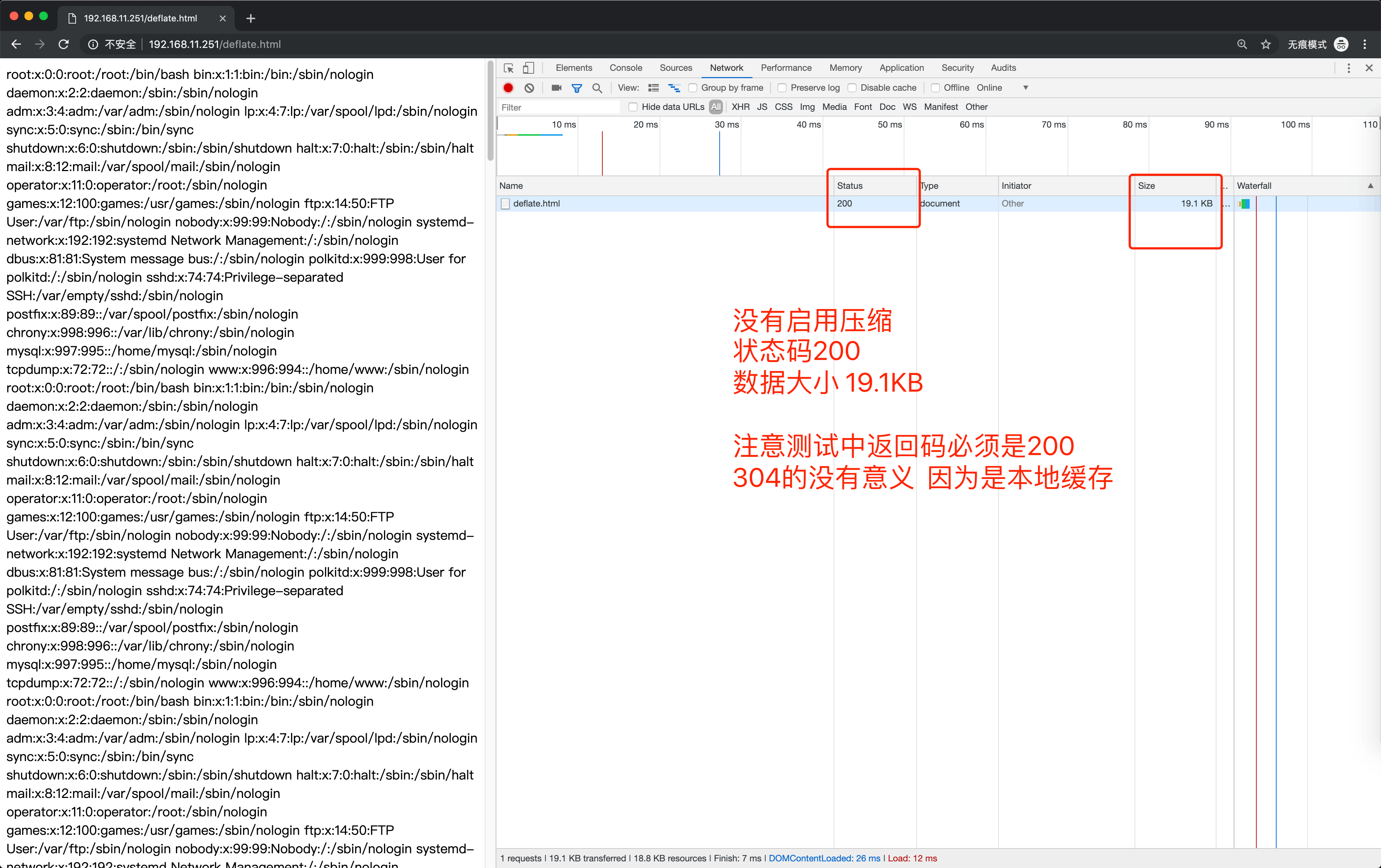Screen dimensions: 1381x868
Task: Clear the network log icon
Action: [529, 88]
